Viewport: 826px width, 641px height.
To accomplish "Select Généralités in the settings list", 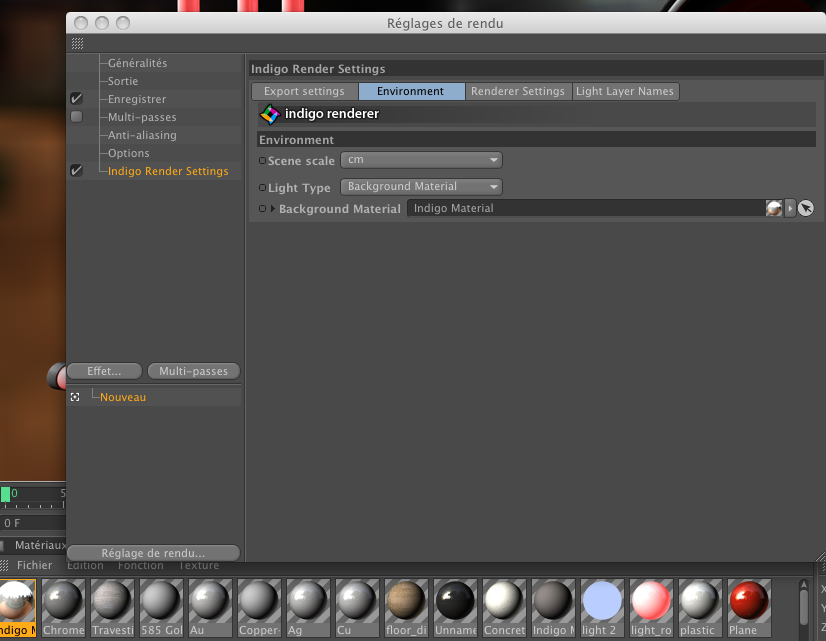I will point(137,63).
